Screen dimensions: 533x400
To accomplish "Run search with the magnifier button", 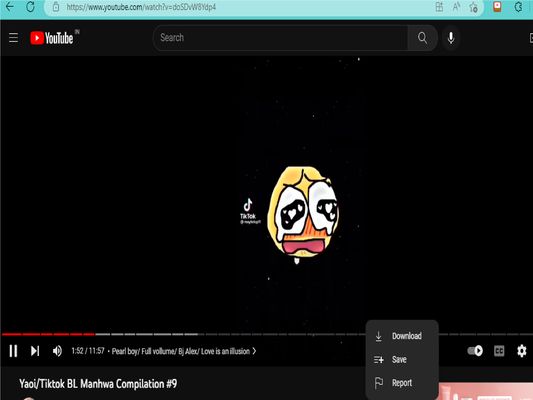I will coord(422,38).
